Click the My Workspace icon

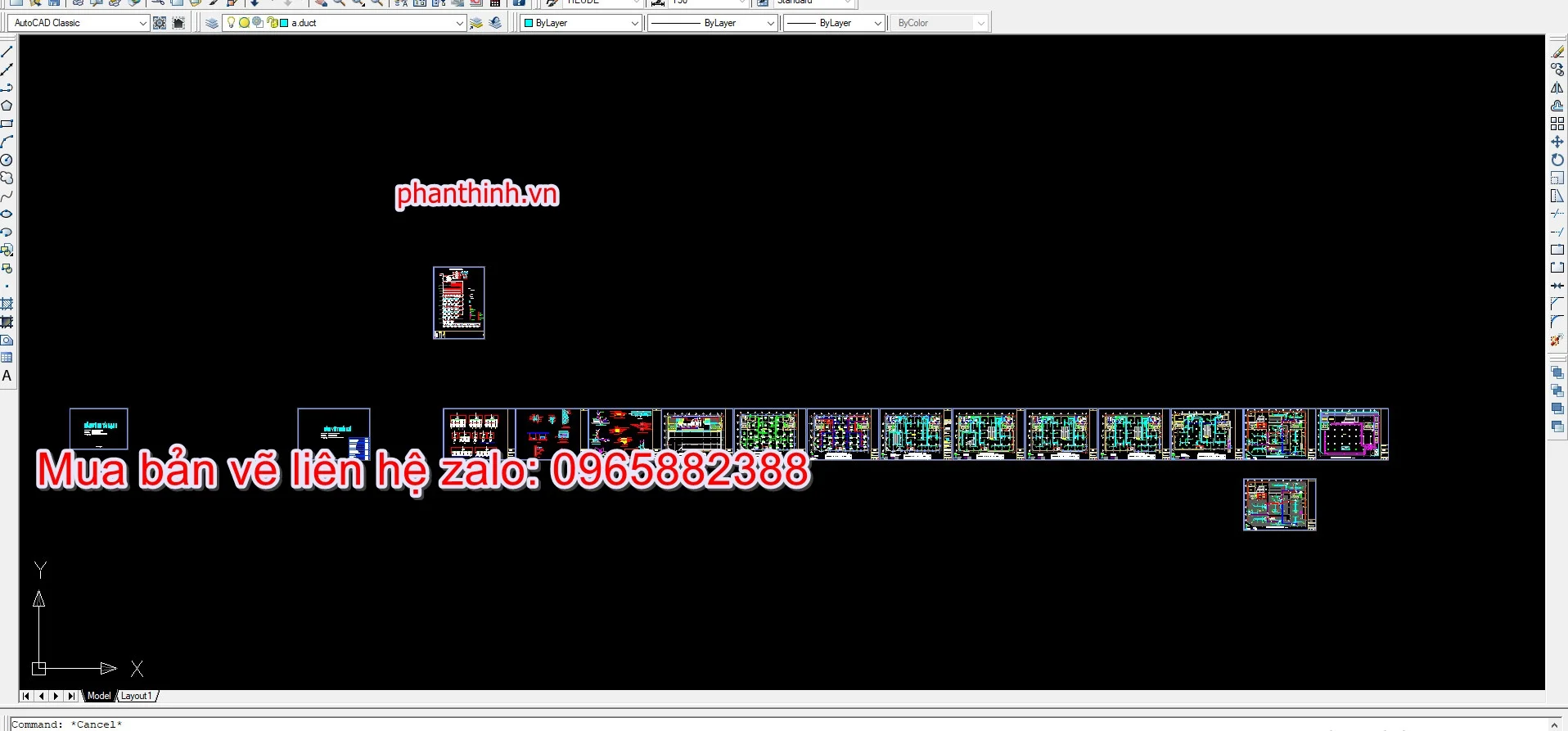pyautogui.click(x=178, y=23)
